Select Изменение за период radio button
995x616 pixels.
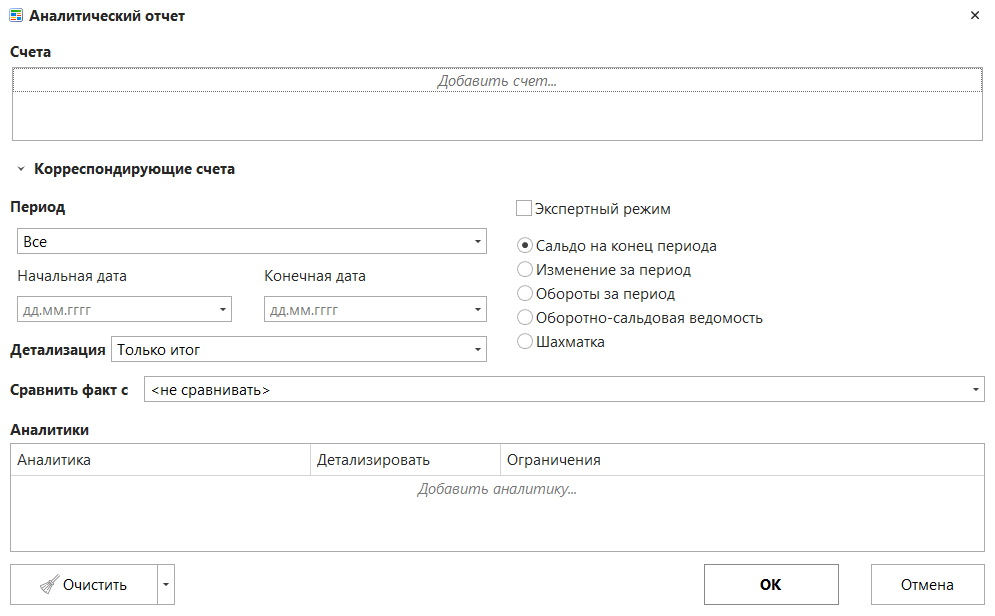click(525, 270)
